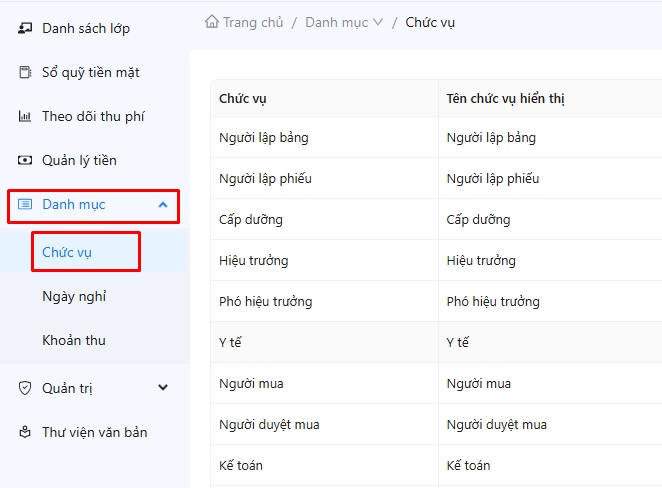This screenshot has width=662, height=488.
Task: Select the Chức vụ submenu item
Action: (x=67, y=252)
